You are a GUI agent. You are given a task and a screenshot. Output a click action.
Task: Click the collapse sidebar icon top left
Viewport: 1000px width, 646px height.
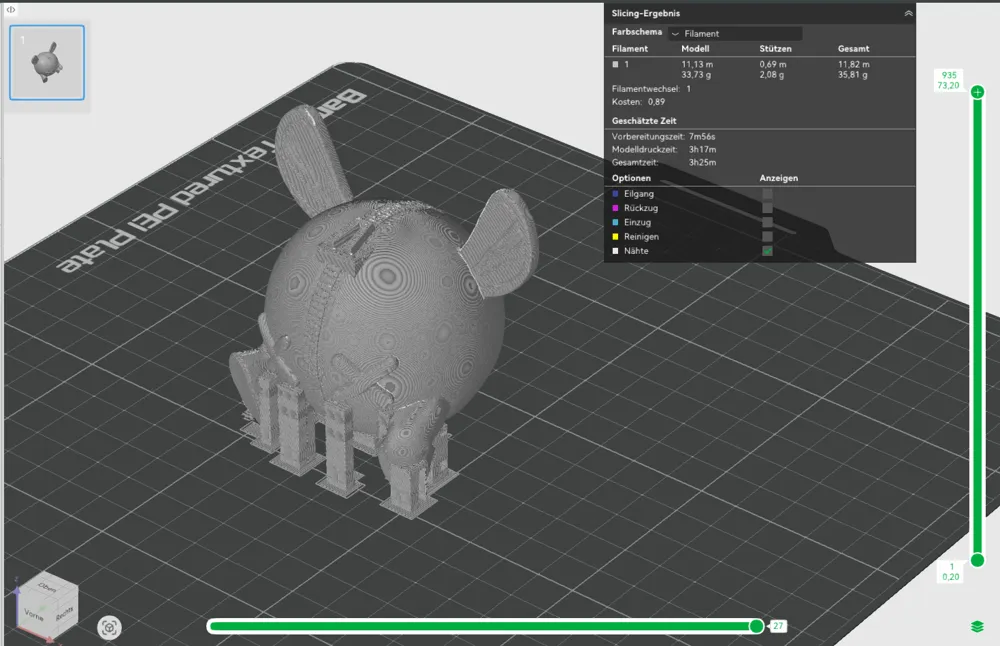11,10
